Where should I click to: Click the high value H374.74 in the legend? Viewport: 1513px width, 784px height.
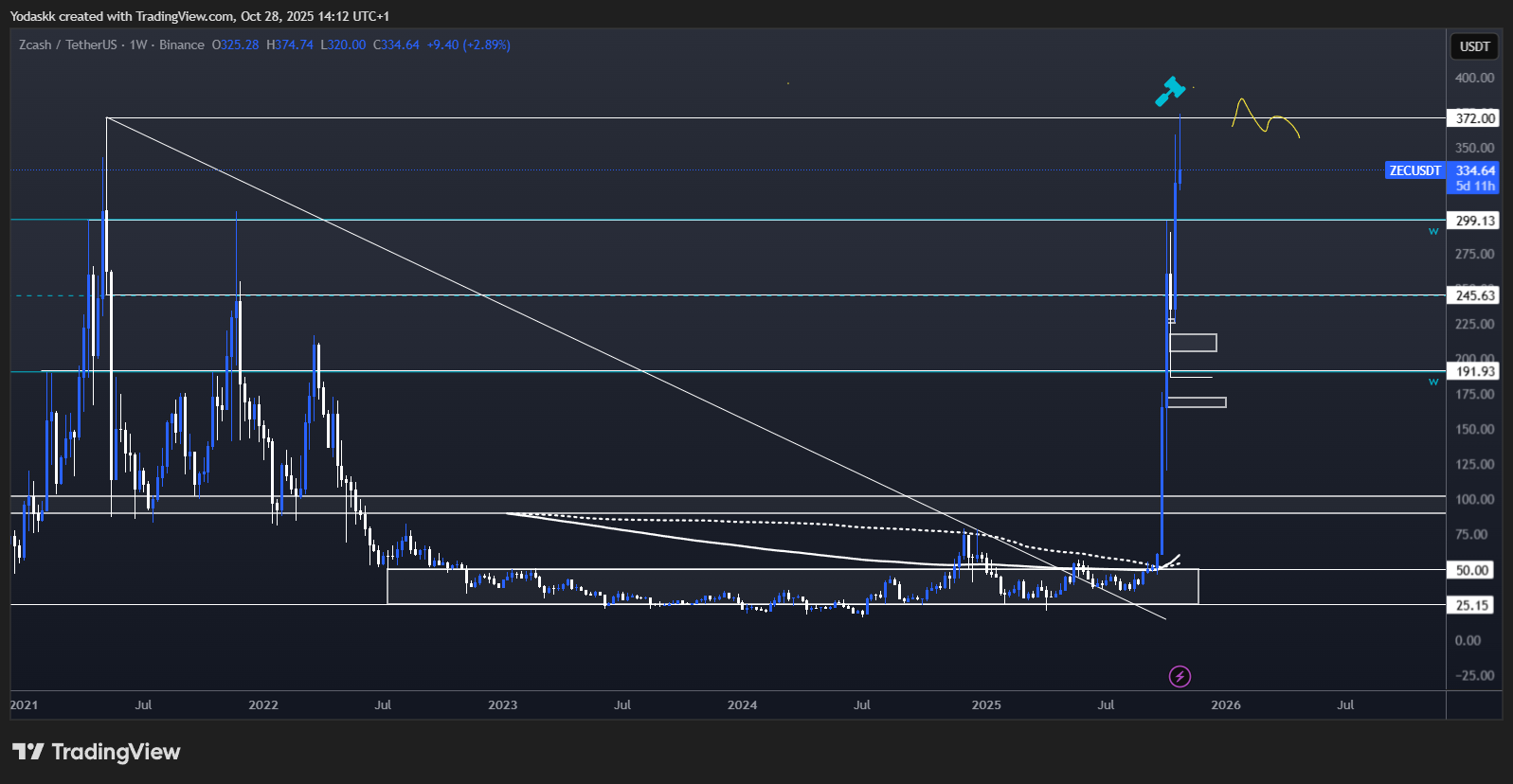tap(290, 45)
